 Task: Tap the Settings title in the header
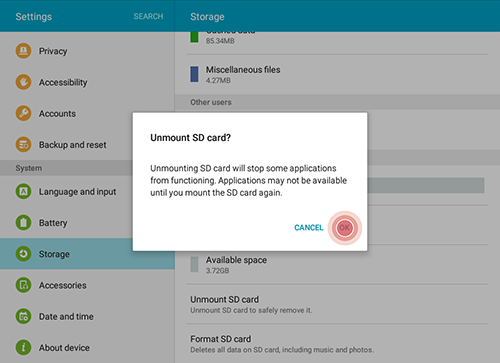pos(34,17)
